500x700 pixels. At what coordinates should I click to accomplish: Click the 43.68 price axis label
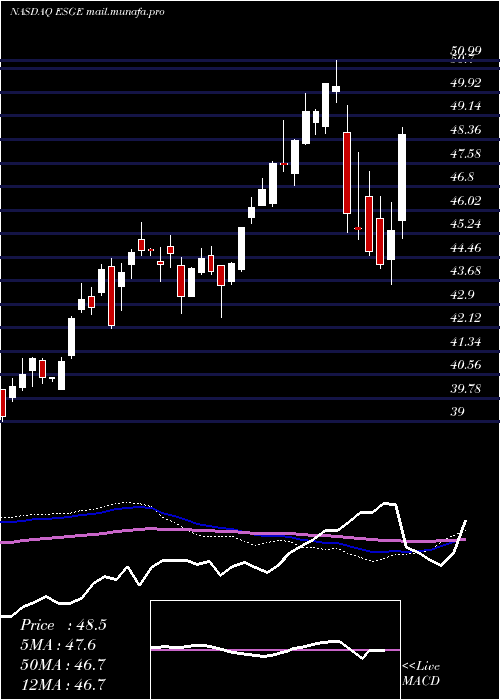[x=466, y=271]
